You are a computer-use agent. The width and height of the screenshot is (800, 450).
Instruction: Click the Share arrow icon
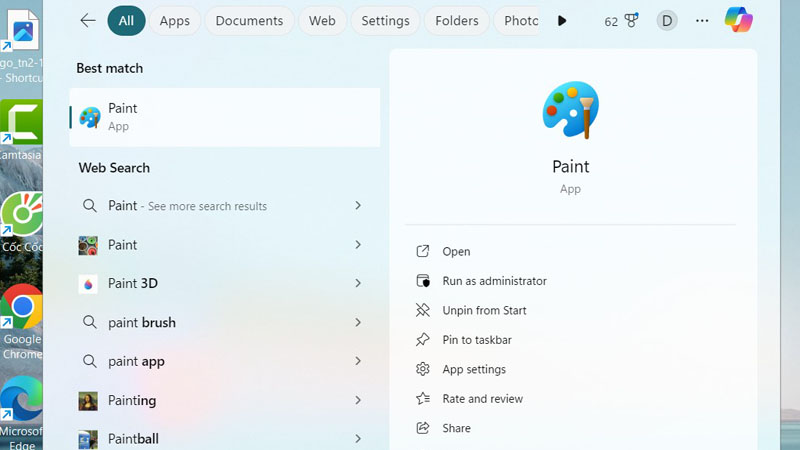click(x=422, y=428)
